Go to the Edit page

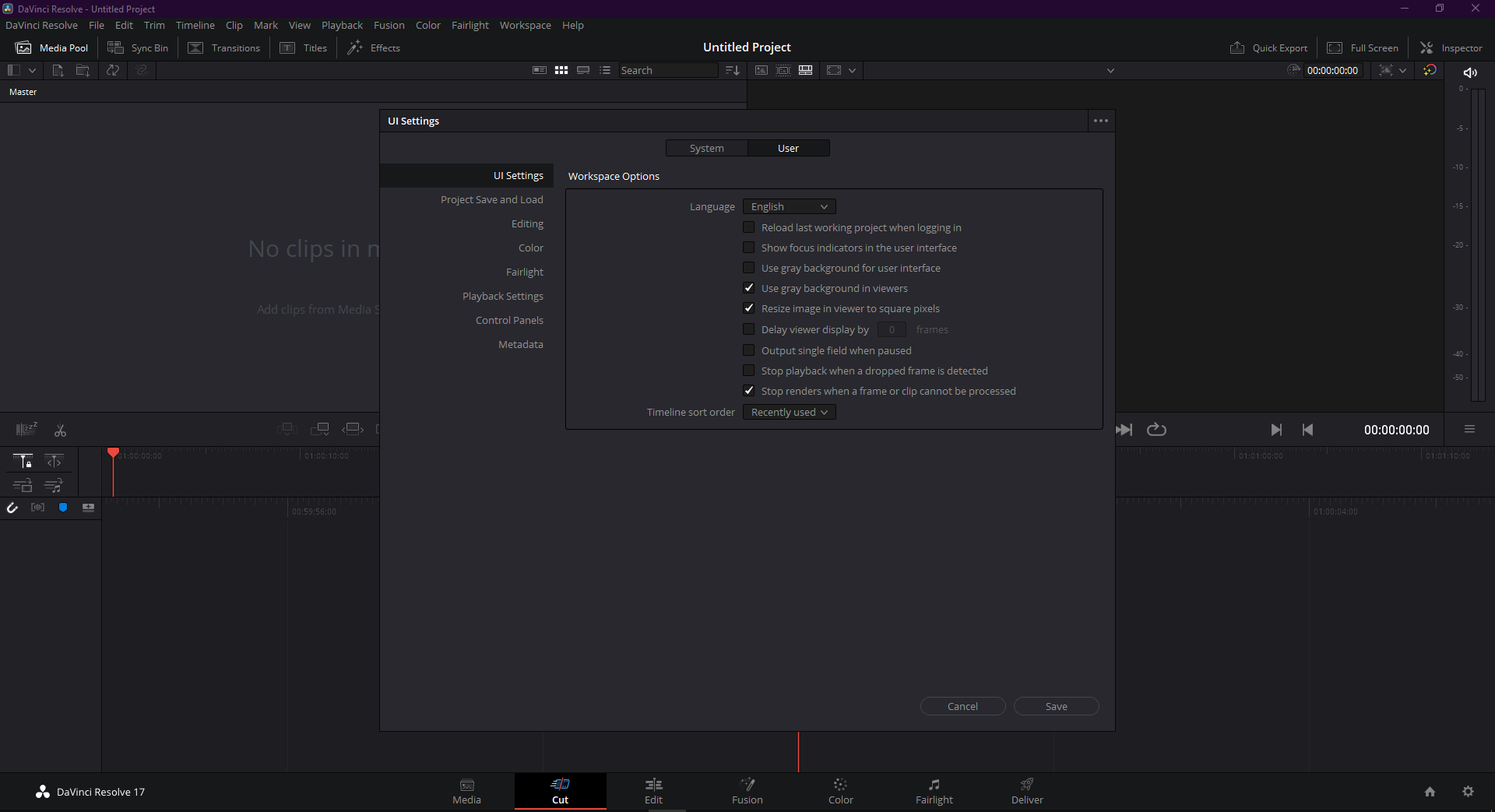654,792
